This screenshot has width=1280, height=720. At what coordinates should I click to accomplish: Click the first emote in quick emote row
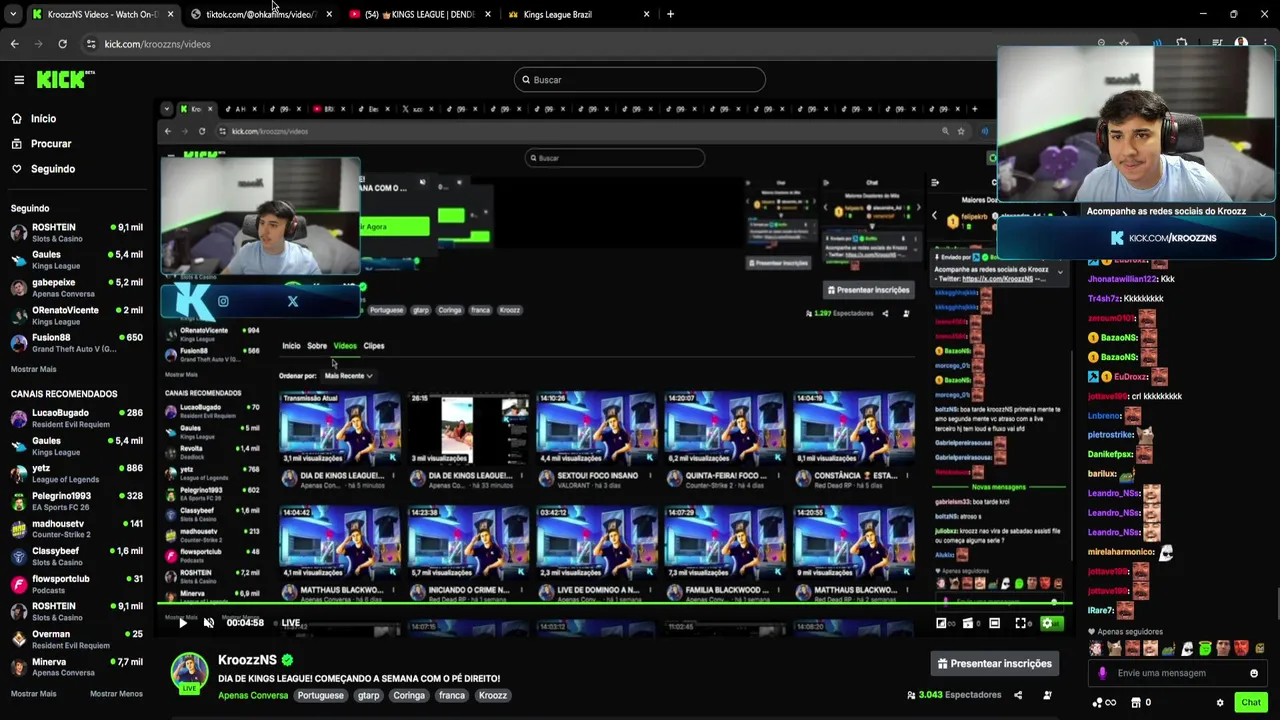1097,649
